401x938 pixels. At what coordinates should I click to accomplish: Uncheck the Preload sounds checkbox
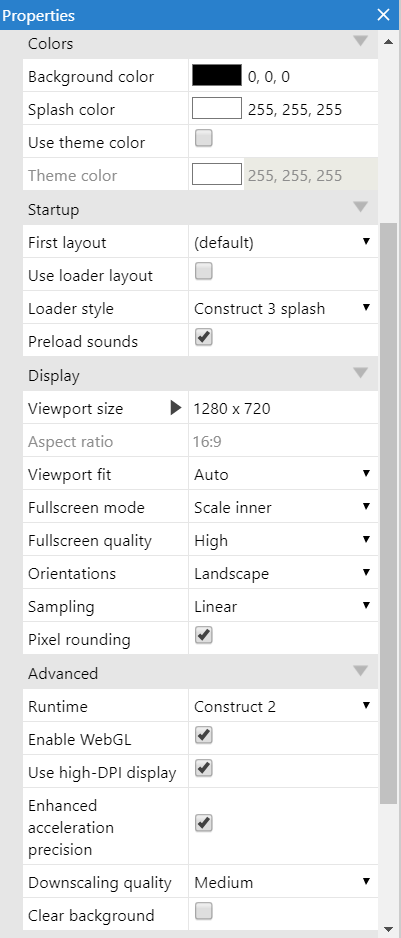(204, 338)
